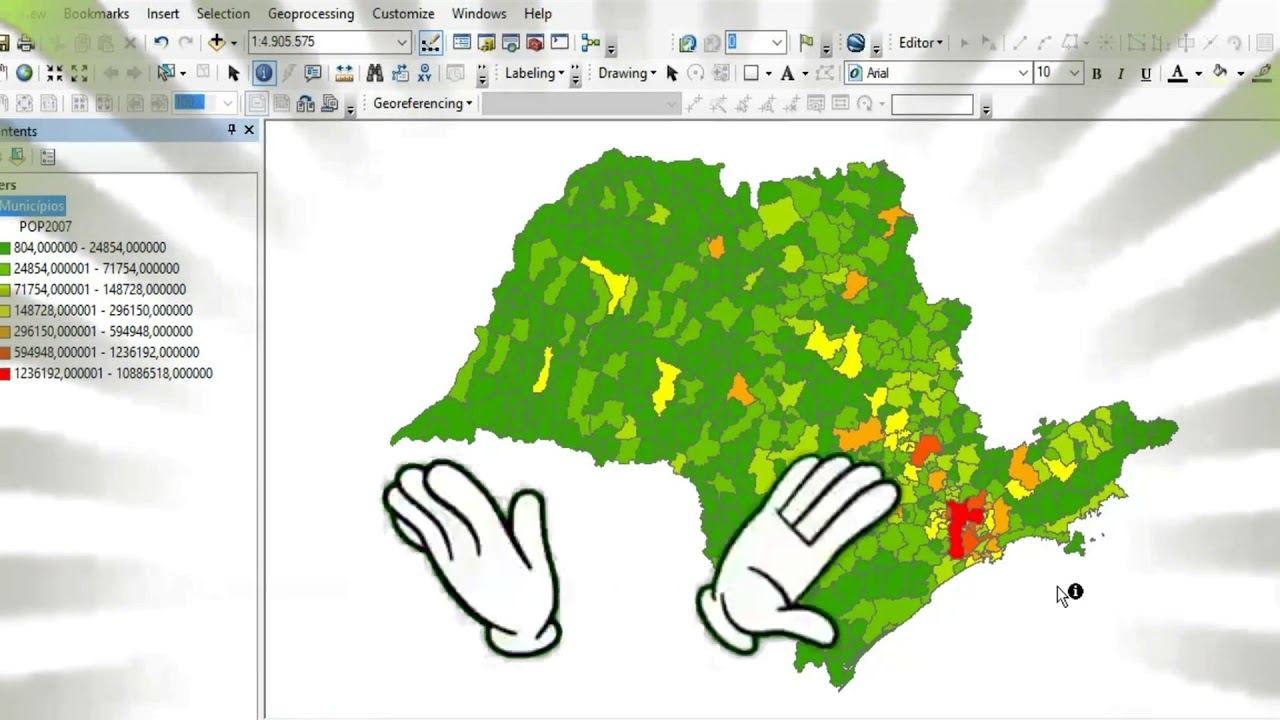
Task: Toggle italic text formatting
Action: (1121, 73)
